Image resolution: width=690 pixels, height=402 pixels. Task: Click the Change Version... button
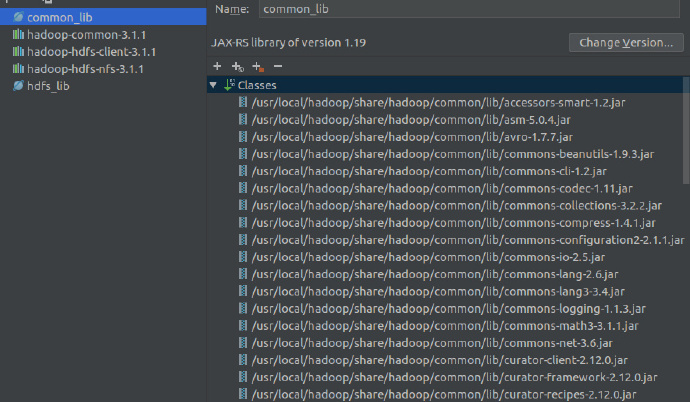626,42
